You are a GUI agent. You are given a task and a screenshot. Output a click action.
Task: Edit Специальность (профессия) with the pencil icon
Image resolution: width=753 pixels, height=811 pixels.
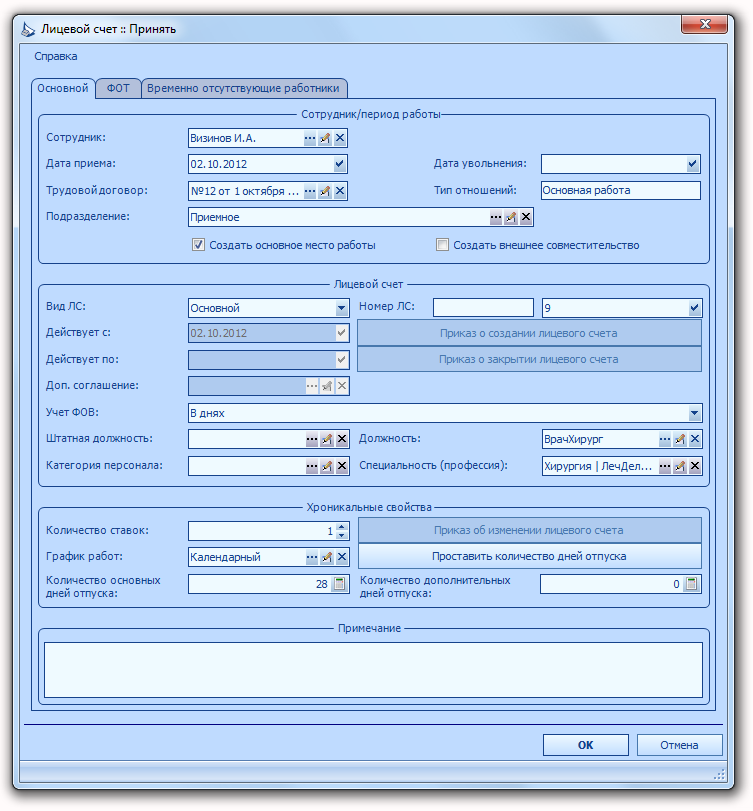pos(680,466)
